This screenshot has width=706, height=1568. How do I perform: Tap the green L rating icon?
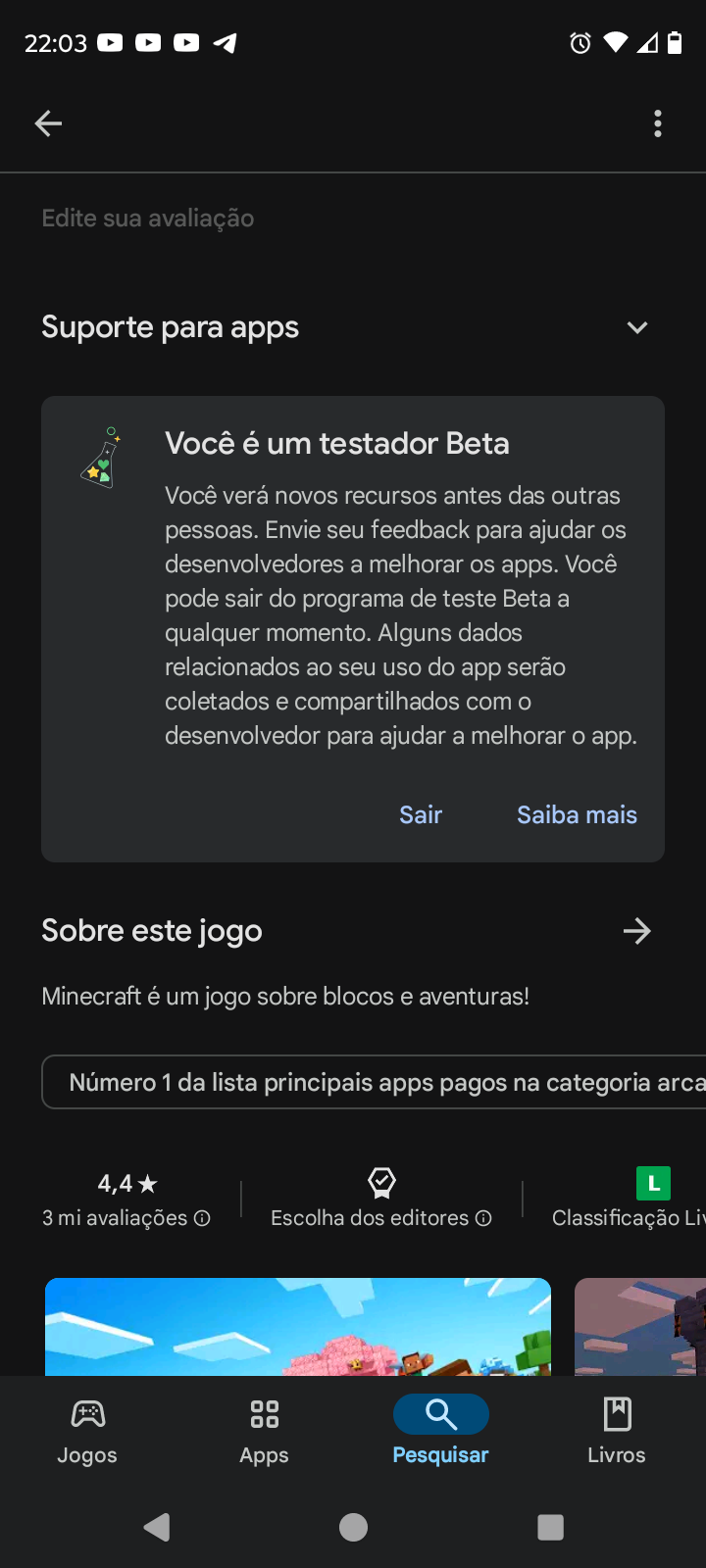coord(653,1183)
